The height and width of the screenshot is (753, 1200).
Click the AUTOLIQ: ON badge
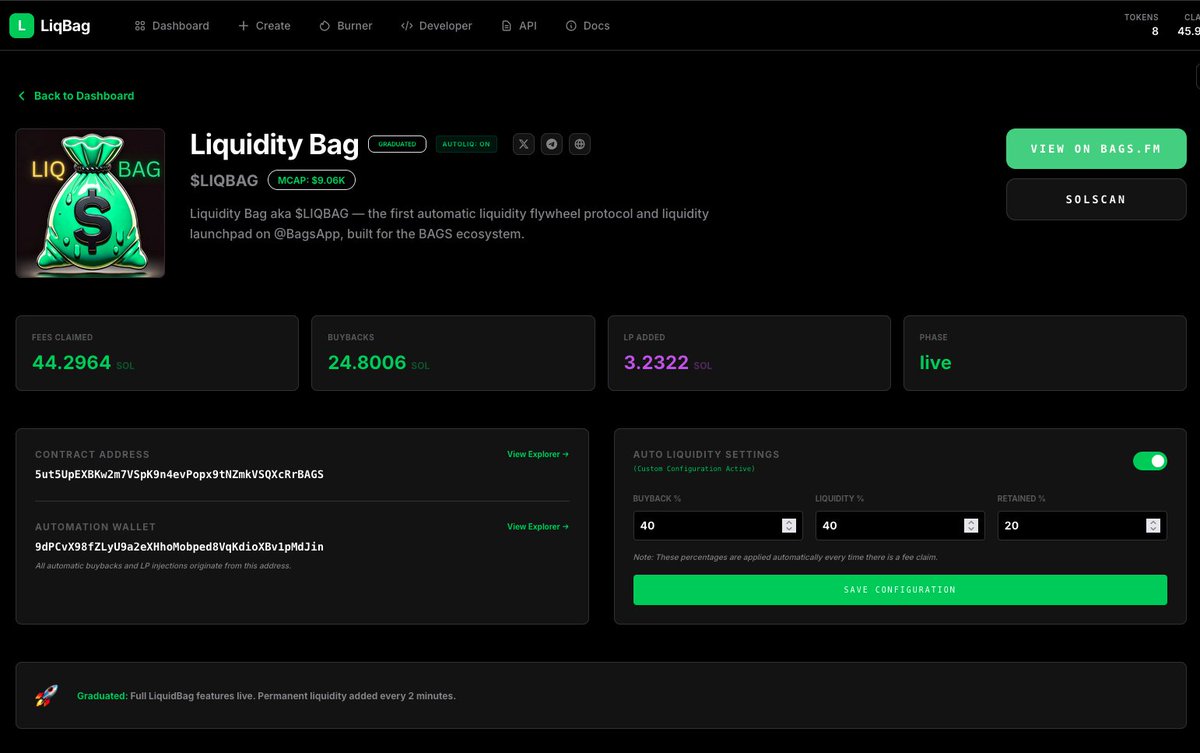[466, 144]
